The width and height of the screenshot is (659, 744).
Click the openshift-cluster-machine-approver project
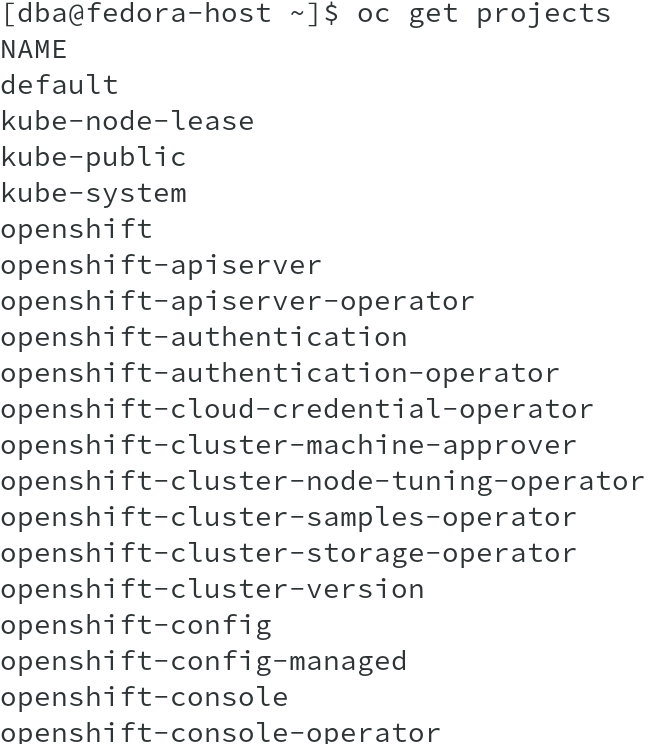tap(288, 446)
